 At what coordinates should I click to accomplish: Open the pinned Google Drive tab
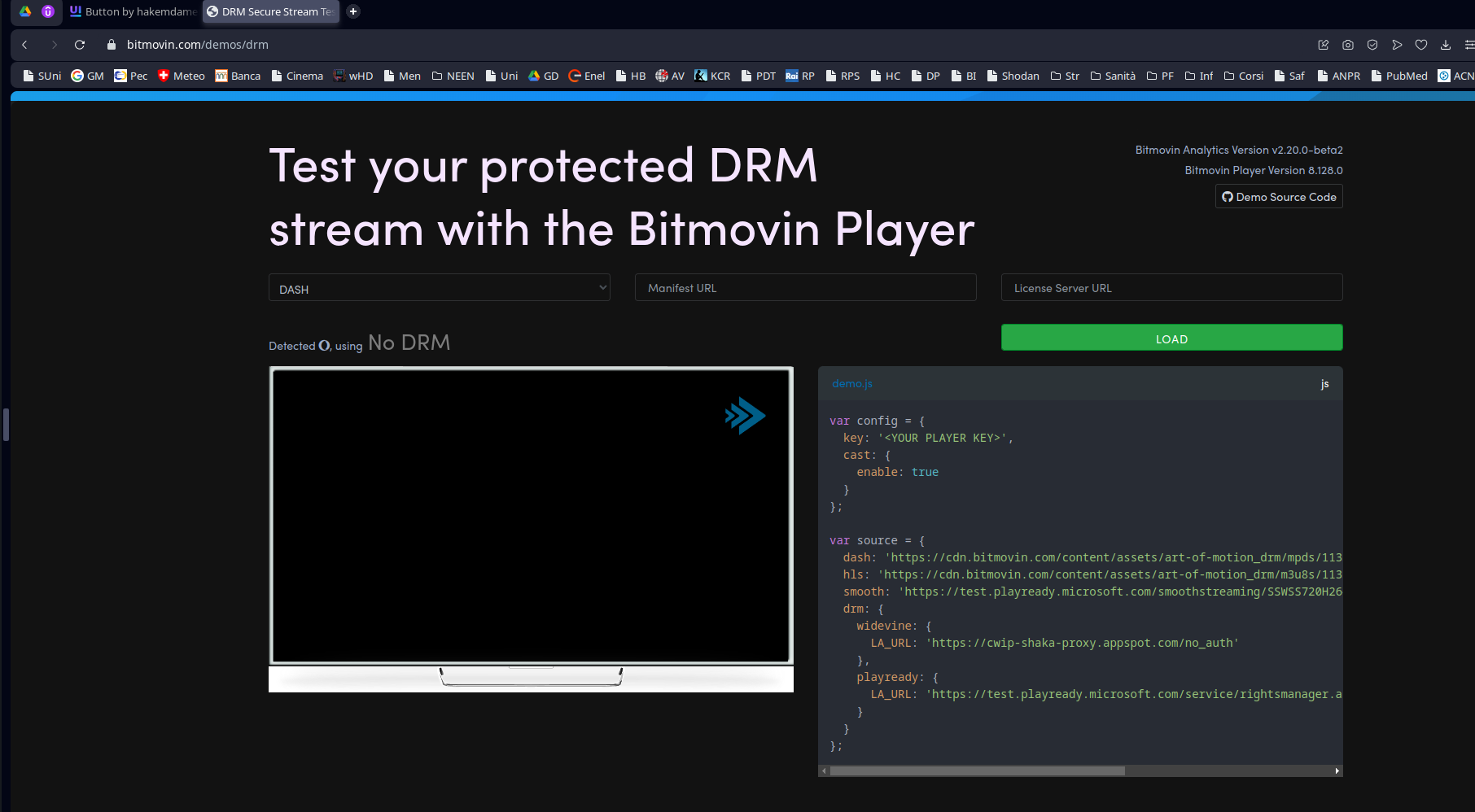pyautogui.click(x=25, y=11)
